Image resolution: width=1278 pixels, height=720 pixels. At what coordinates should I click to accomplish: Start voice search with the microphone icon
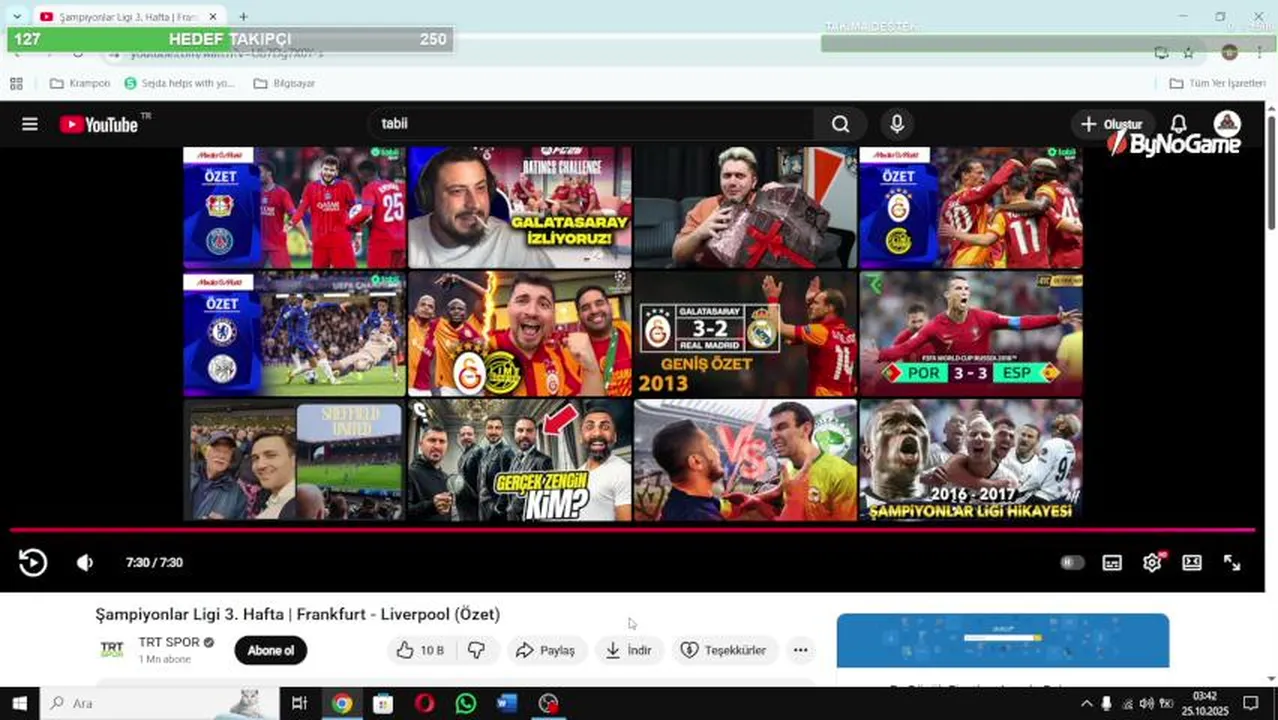click(x=897, y=124)
